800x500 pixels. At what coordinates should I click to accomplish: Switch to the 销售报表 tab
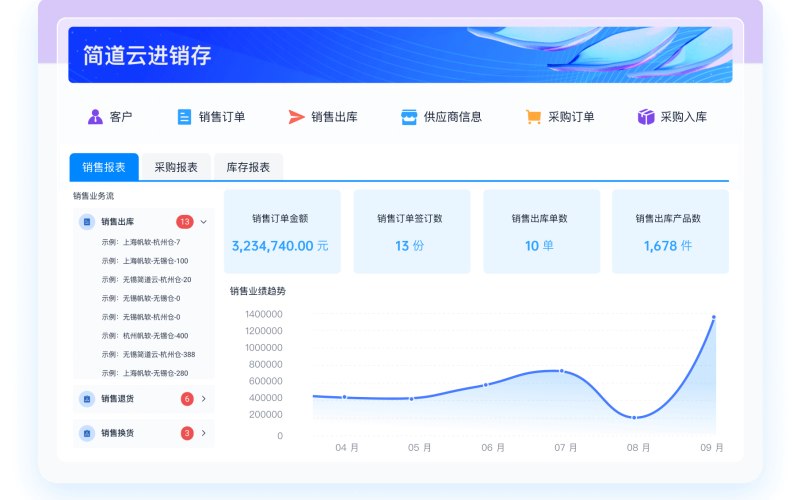104,167
